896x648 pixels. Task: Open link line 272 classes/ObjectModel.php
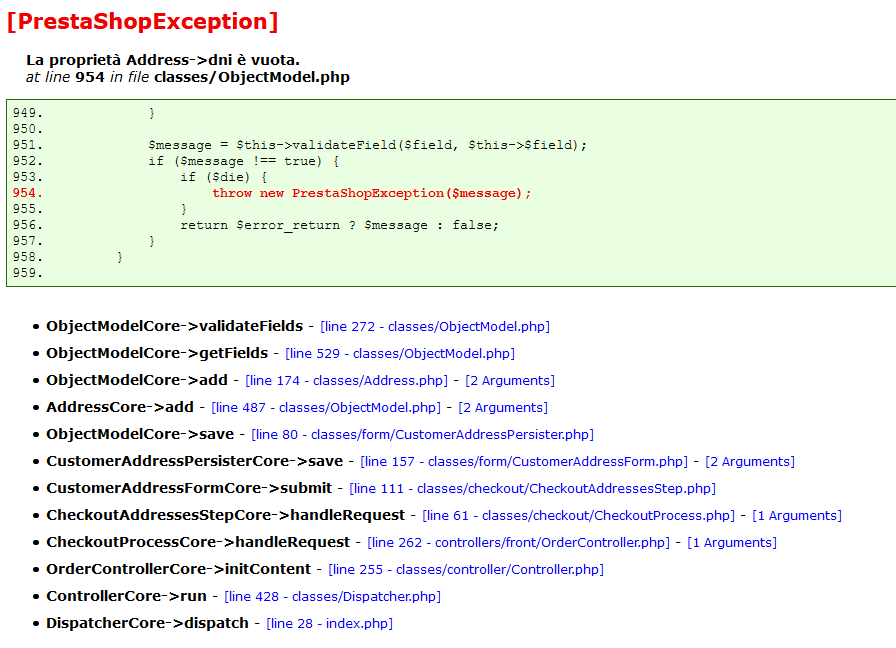coord(435,326)
